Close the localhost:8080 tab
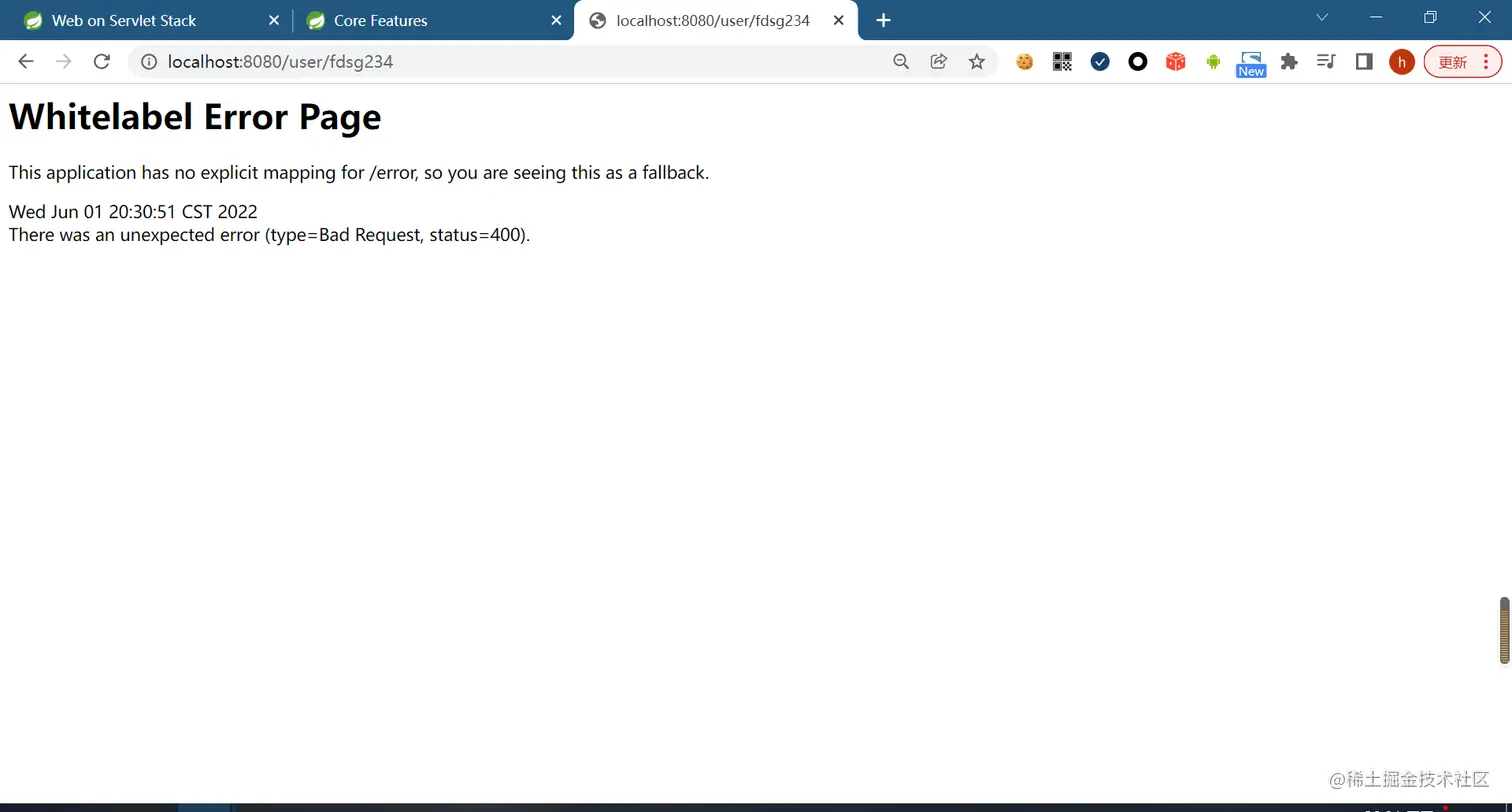 point(839,20)
